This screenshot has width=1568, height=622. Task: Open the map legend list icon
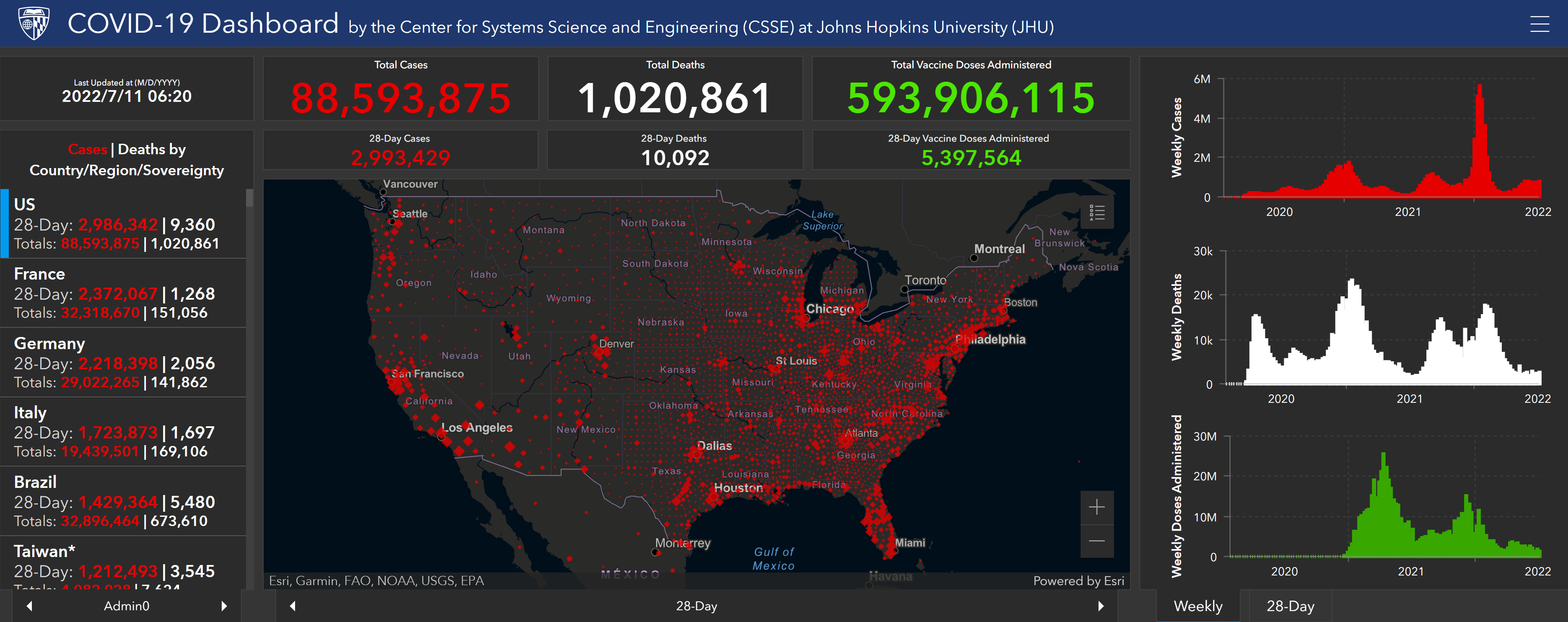click(1096, 213)
